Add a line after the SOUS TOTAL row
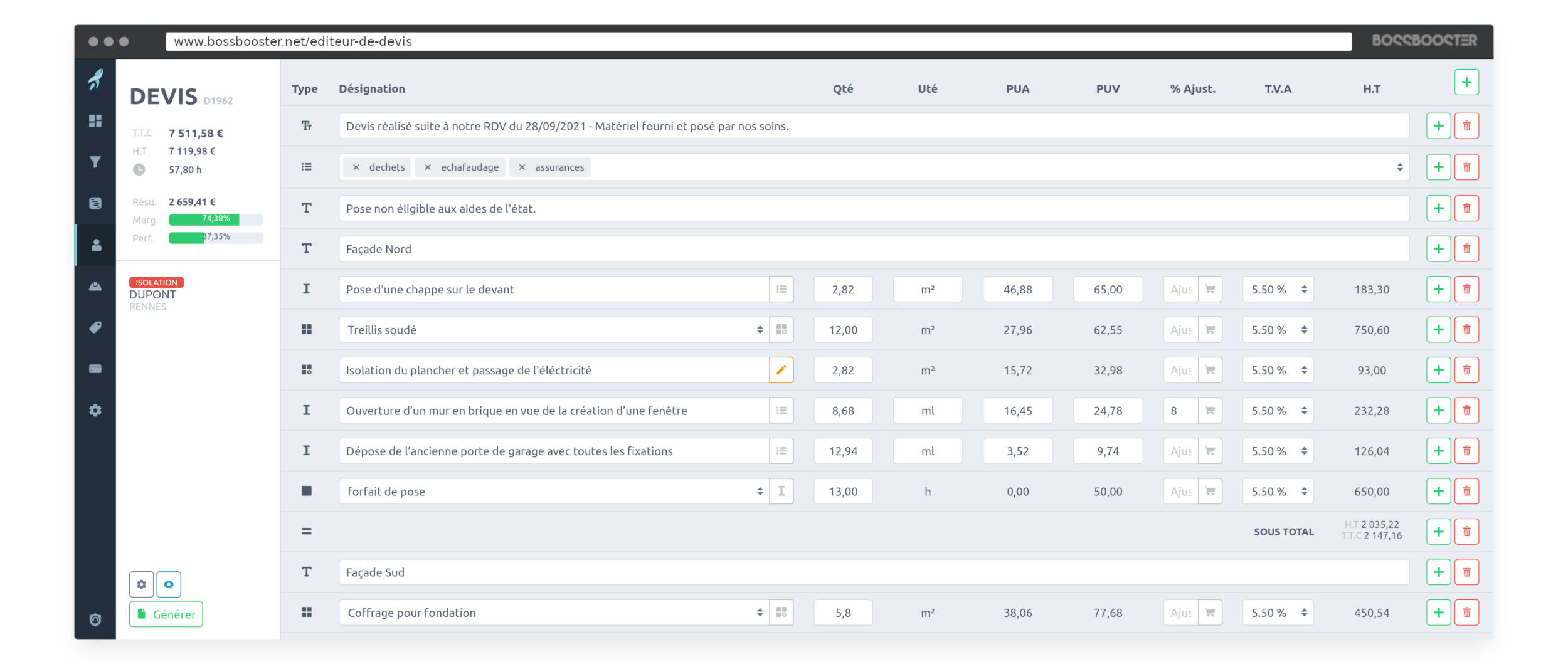The height and width of the screenshot is (664, 1568). pos(1439,532)
